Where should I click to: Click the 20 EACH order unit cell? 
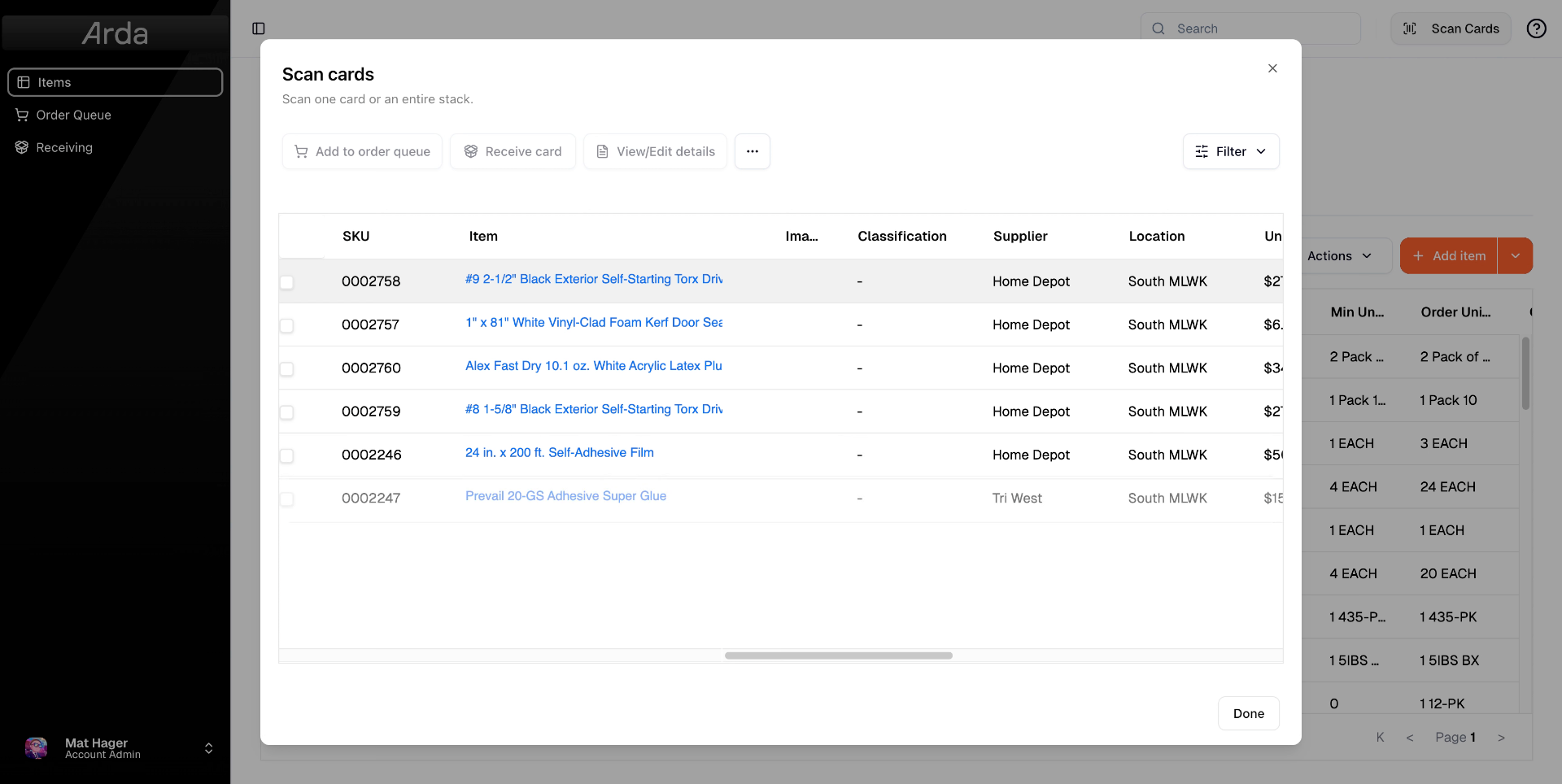coord(1448,573)
